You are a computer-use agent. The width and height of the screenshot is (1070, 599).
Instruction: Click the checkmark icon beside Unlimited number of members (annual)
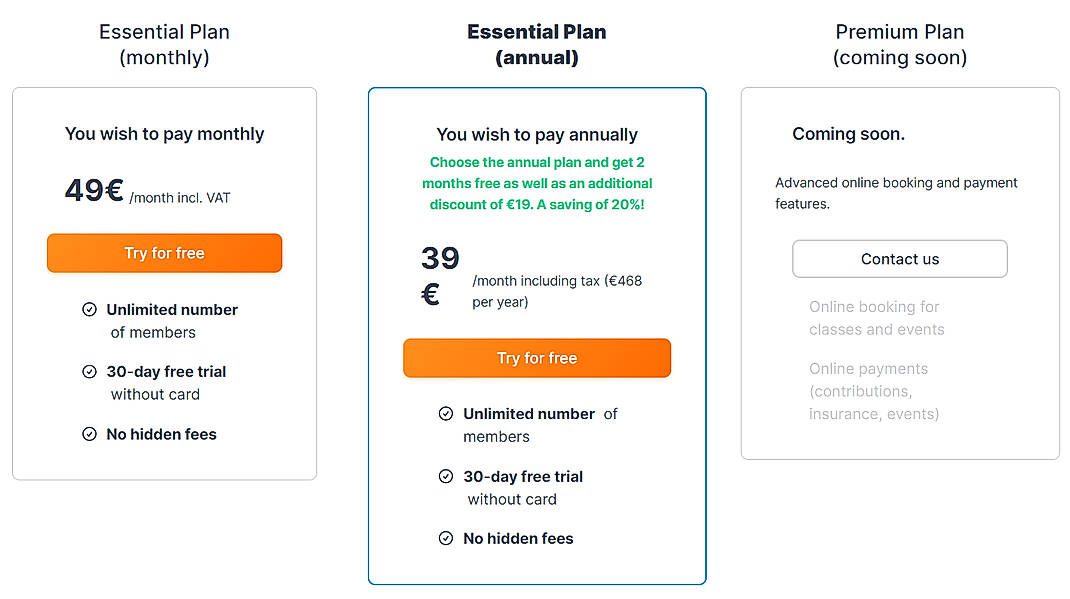[x=445, y=413]
